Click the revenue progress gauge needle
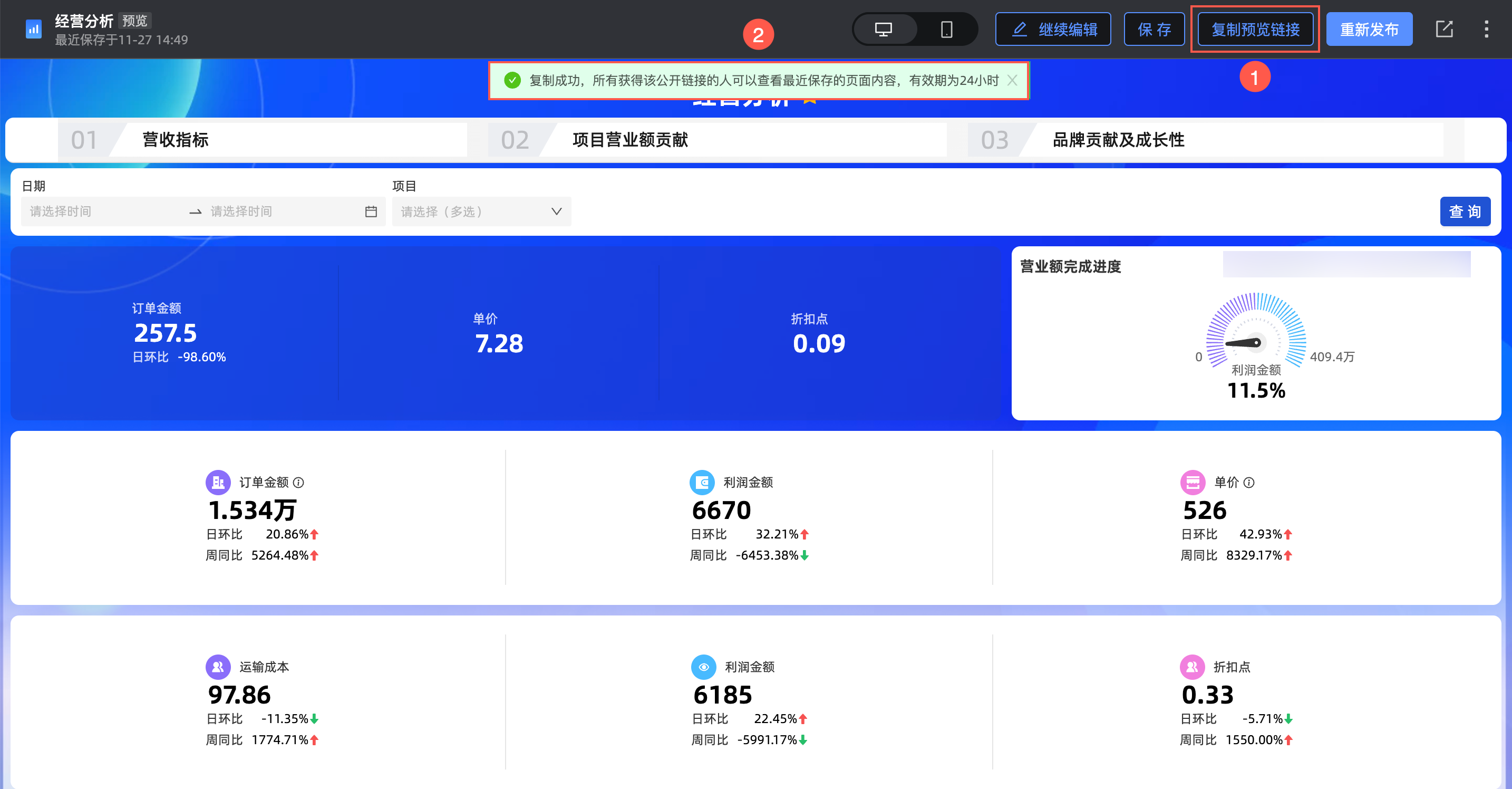This screenshot has width=1512, height=789. [1244, 343]
